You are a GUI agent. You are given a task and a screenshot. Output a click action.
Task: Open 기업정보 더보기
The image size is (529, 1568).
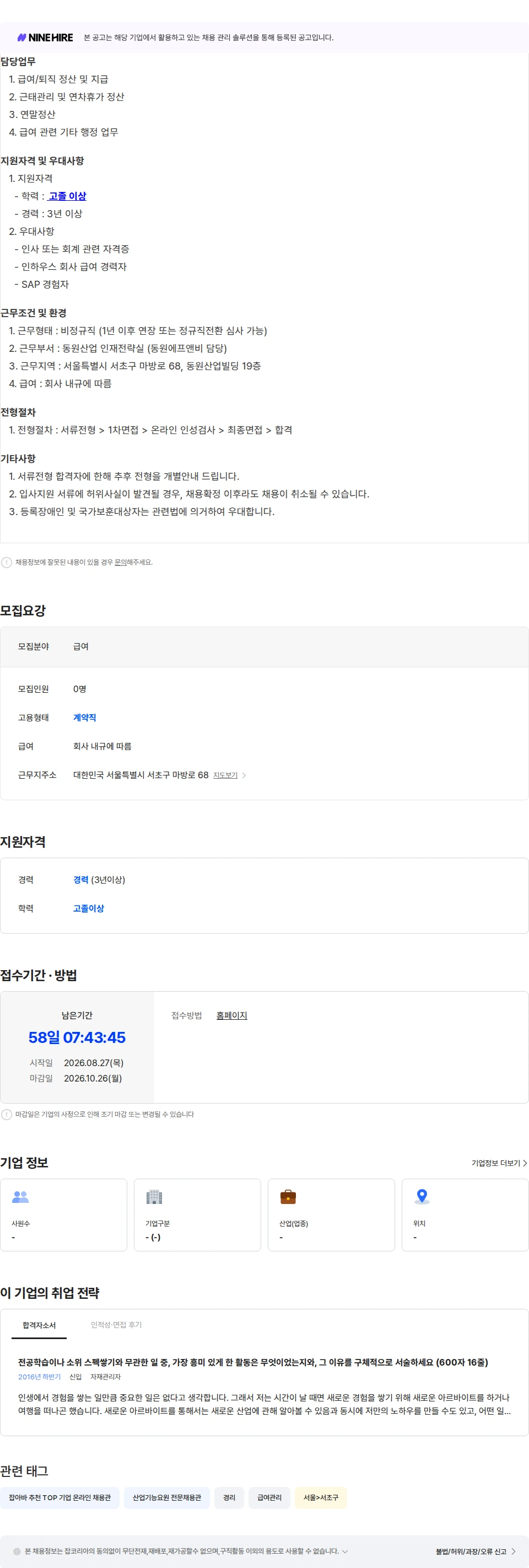(499, 1163)
